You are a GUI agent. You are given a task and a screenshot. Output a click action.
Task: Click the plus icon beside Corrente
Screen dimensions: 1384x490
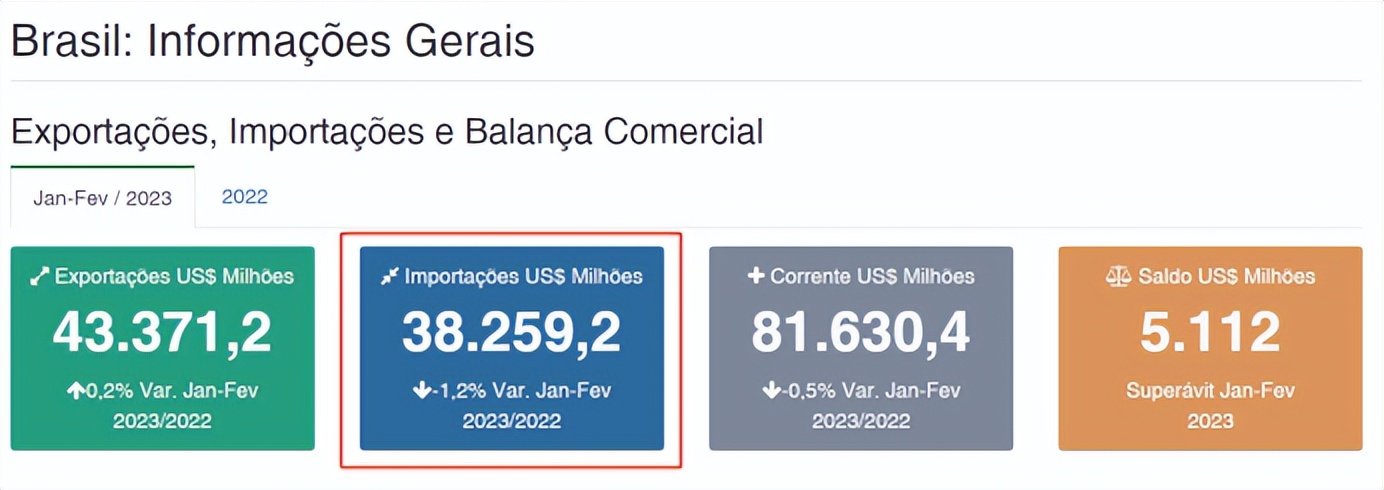pyautogui.click(x=756, y=276)
